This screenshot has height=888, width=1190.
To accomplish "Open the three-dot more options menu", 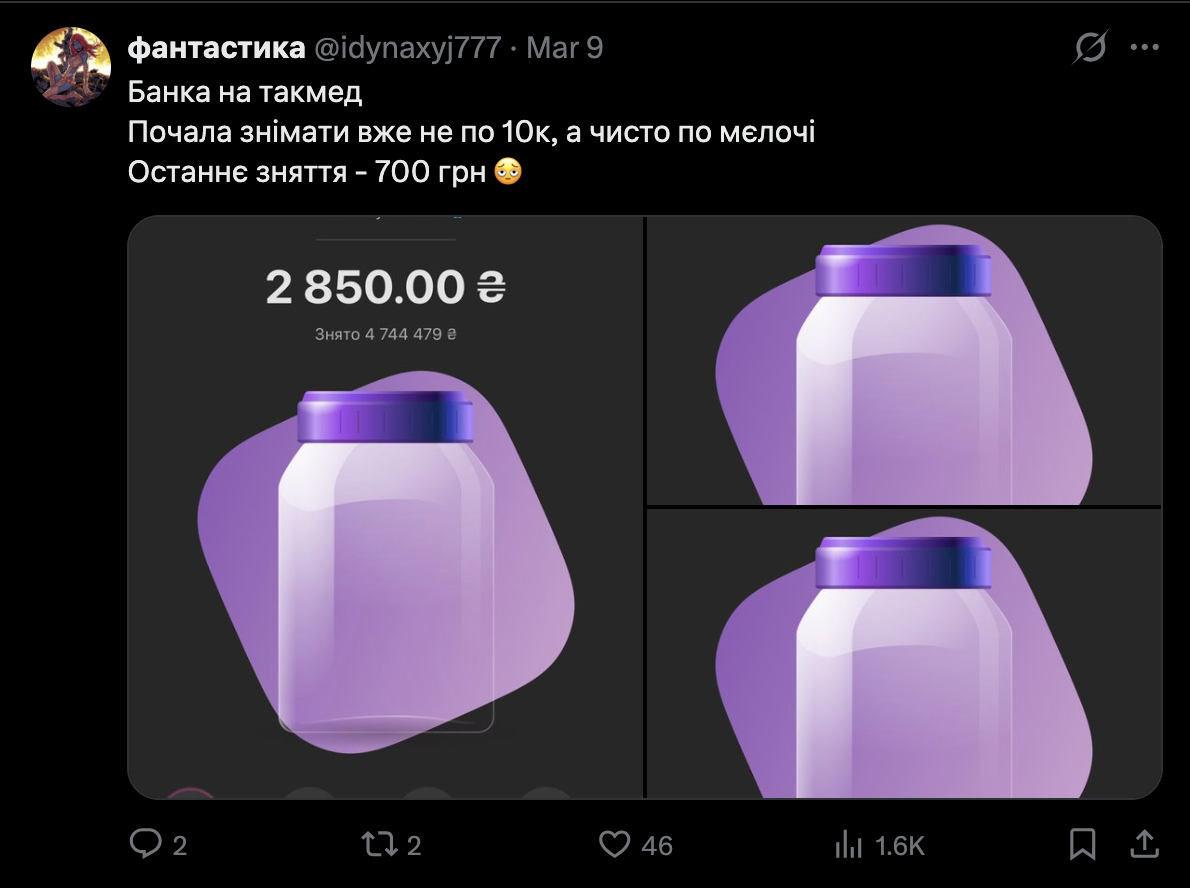I will [x=1144, y=47].
